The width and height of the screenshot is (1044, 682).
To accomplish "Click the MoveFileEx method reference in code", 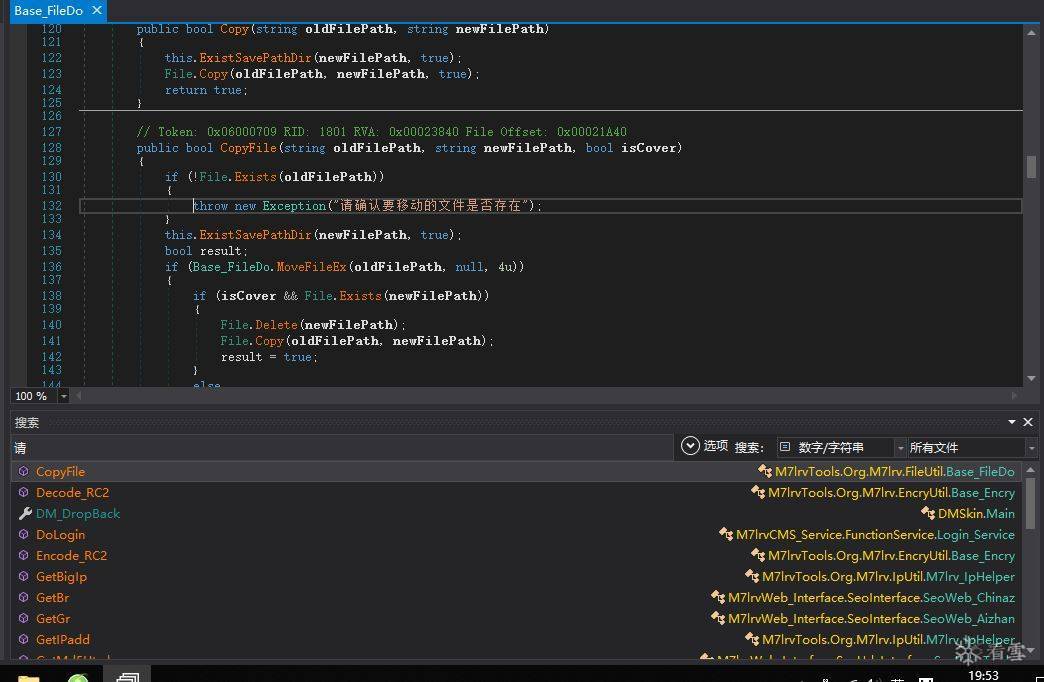I will (312, 267).
